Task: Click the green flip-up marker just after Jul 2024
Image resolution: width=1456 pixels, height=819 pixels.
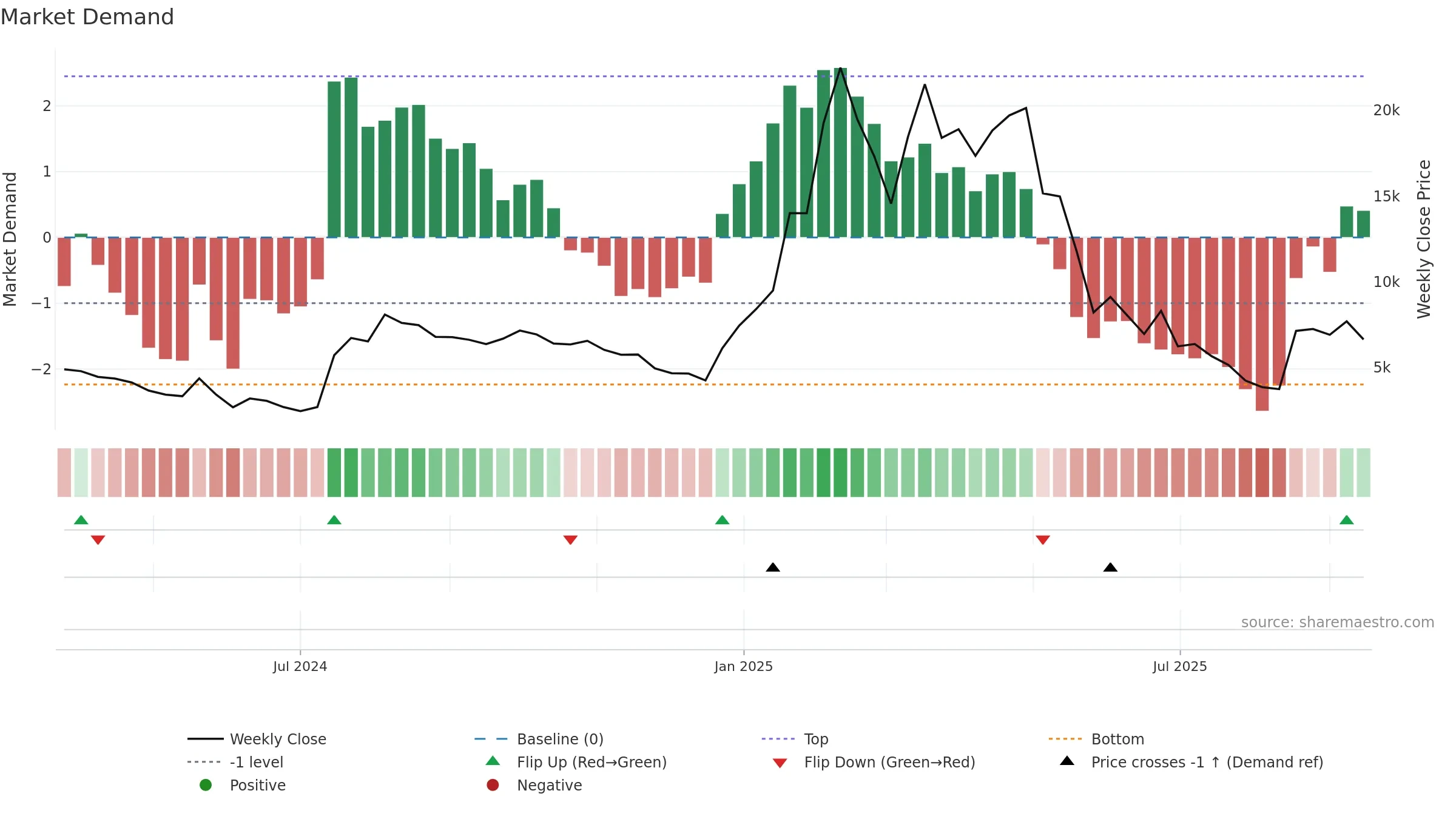Action: point(334,520)
